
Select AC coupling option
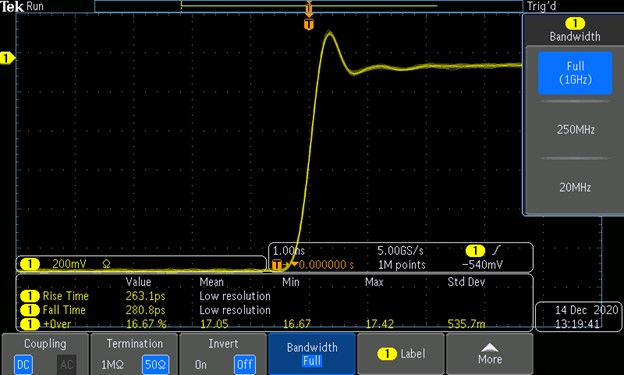66,365
